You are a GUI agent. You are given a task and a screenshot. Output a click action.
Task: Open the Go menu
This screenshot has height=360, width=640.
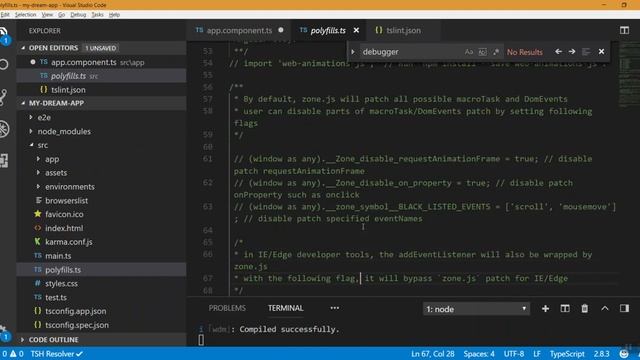(x=62, y=15)
